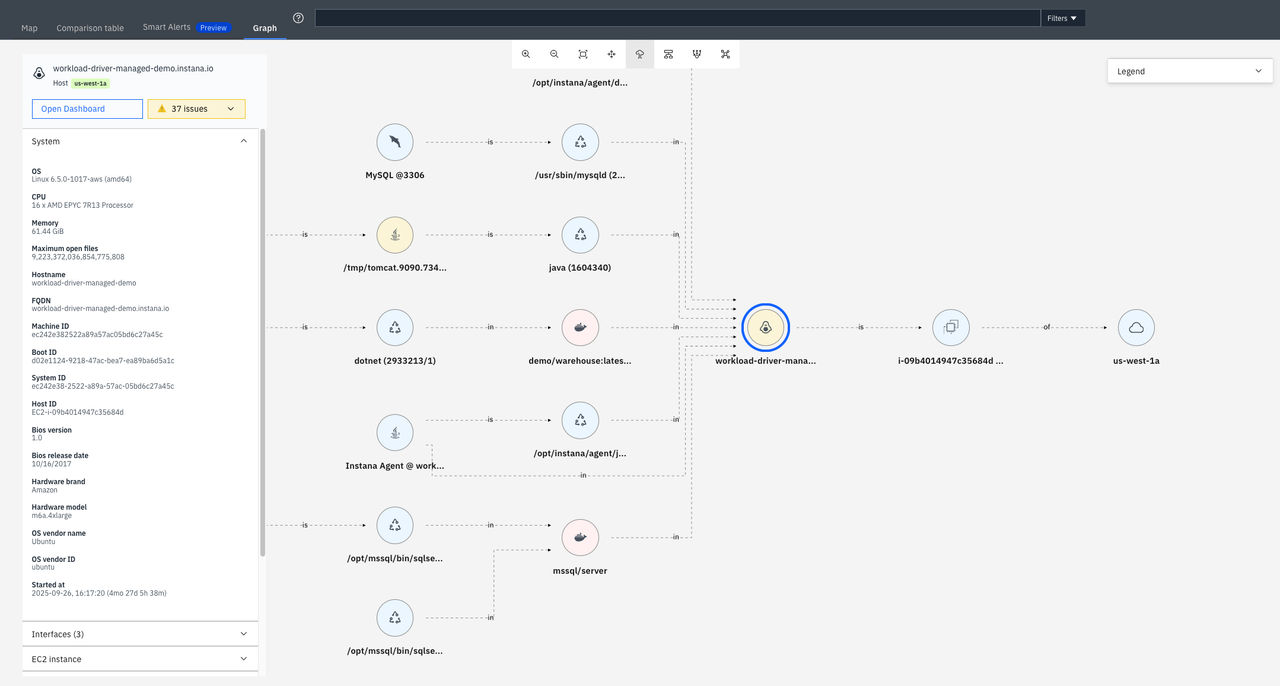Select the us-west-1a cloud node
The width and height of the screenshot is (1280, 686).
tap(1136, 327)
